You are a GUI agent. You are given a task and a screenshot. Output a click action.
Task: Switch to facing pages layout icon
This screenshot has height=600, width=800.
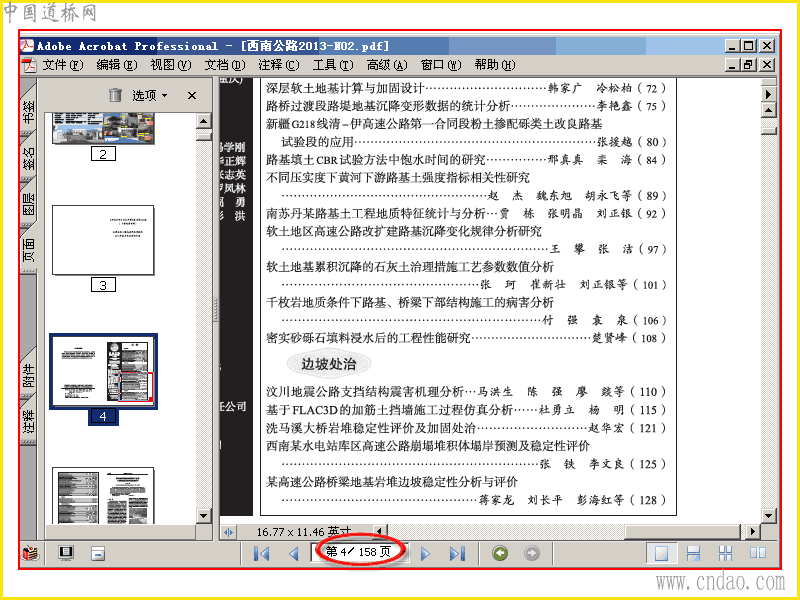pos(758,553)
